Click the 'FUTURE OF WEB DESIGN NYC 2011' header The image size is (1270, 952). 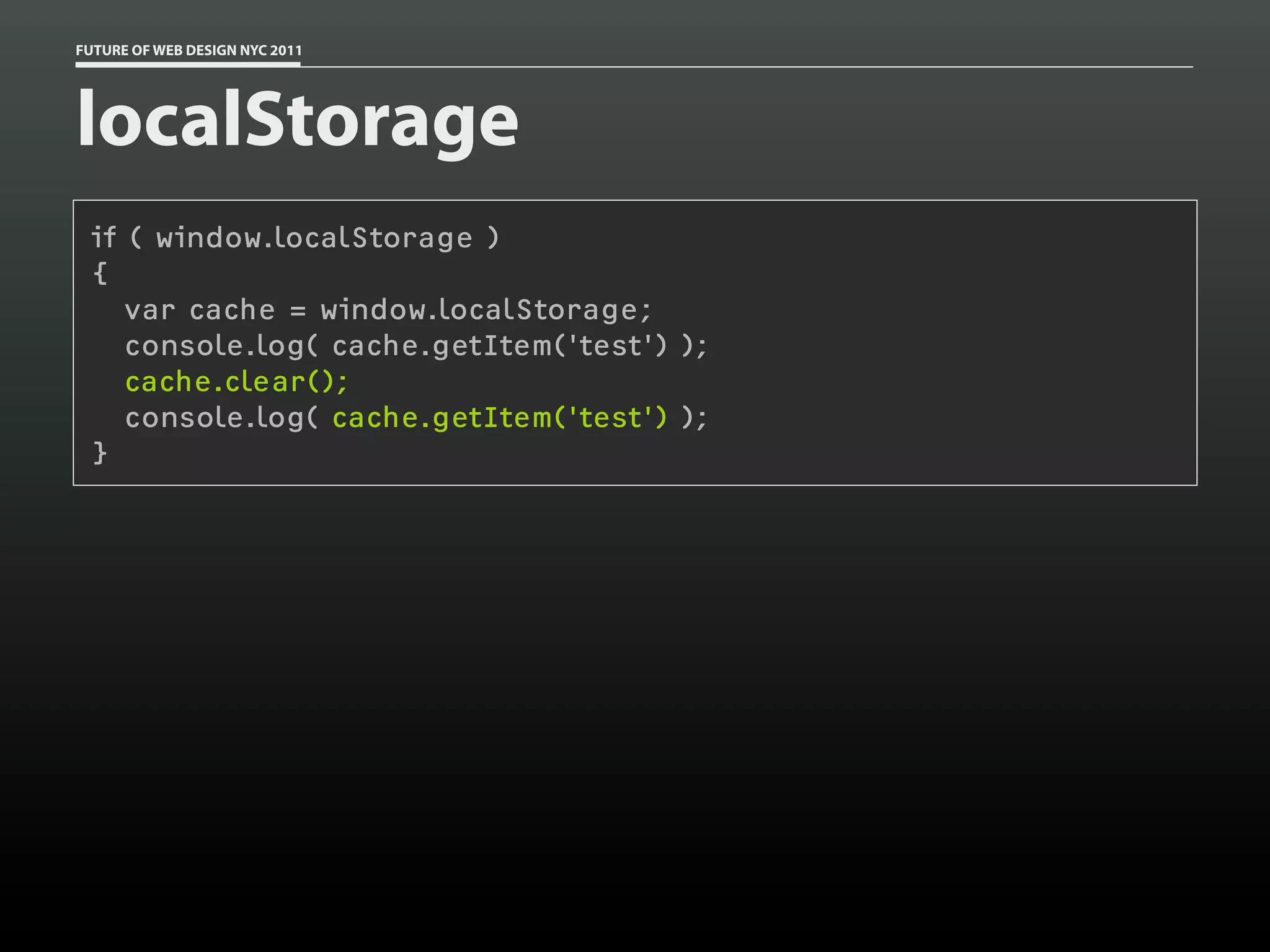(x=189, y=50)
